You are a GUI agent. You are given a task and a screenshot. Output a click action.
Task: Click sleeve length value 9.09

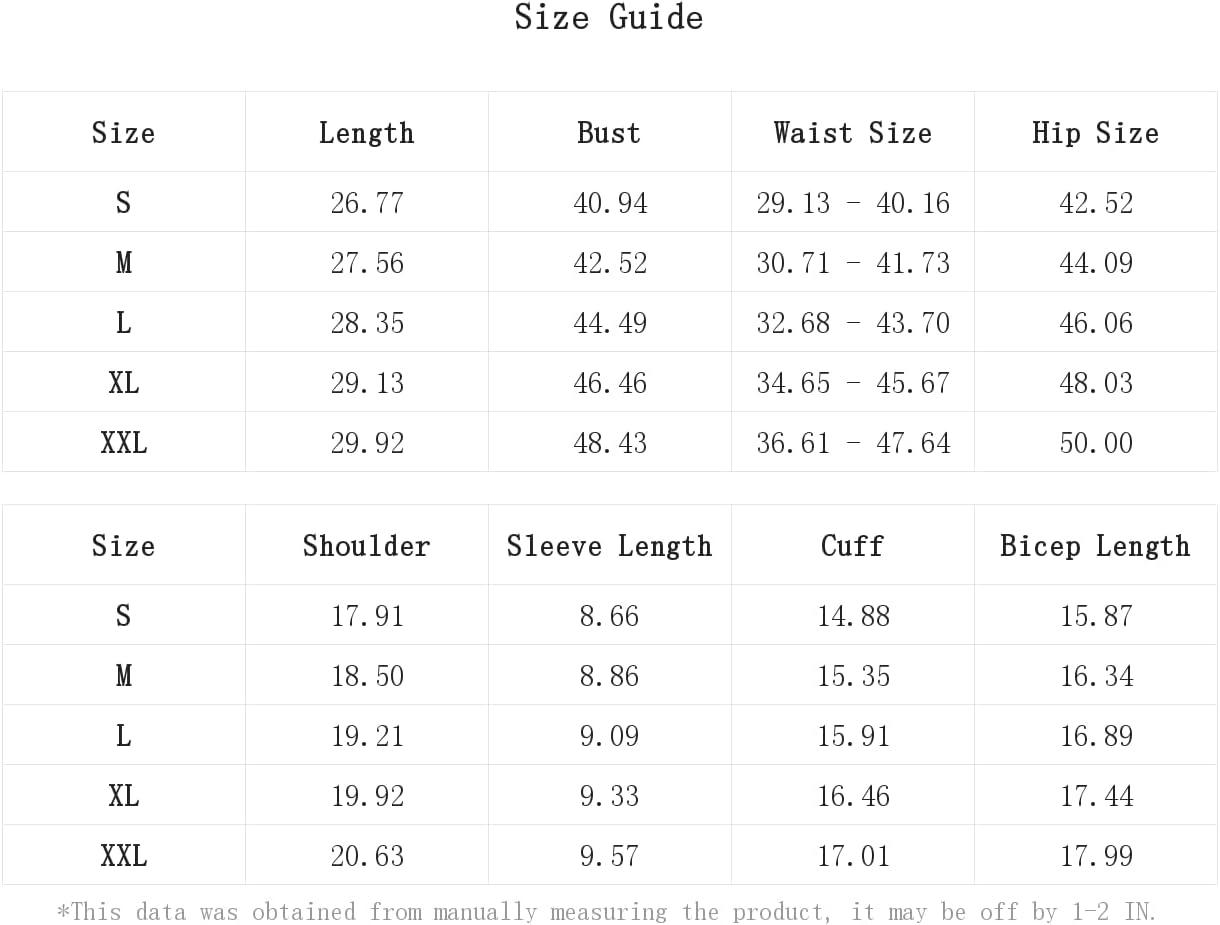609,736
